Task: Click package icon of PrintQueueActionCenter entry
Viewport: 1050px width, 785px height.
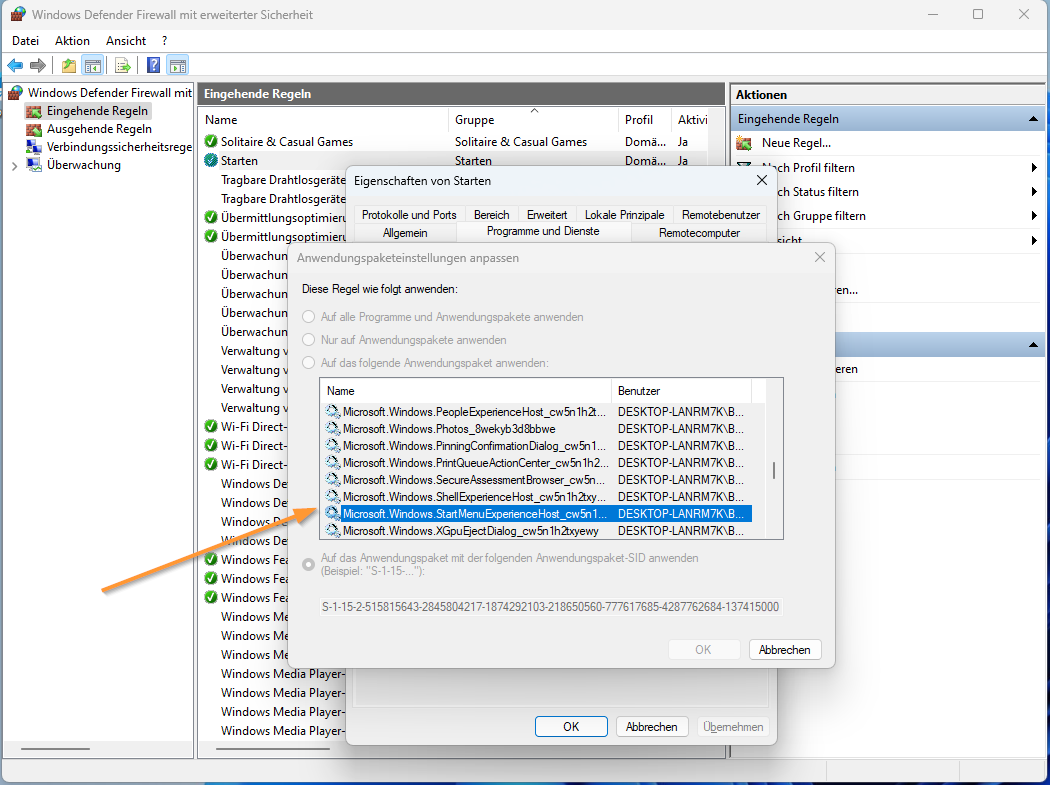Action: 333,463
